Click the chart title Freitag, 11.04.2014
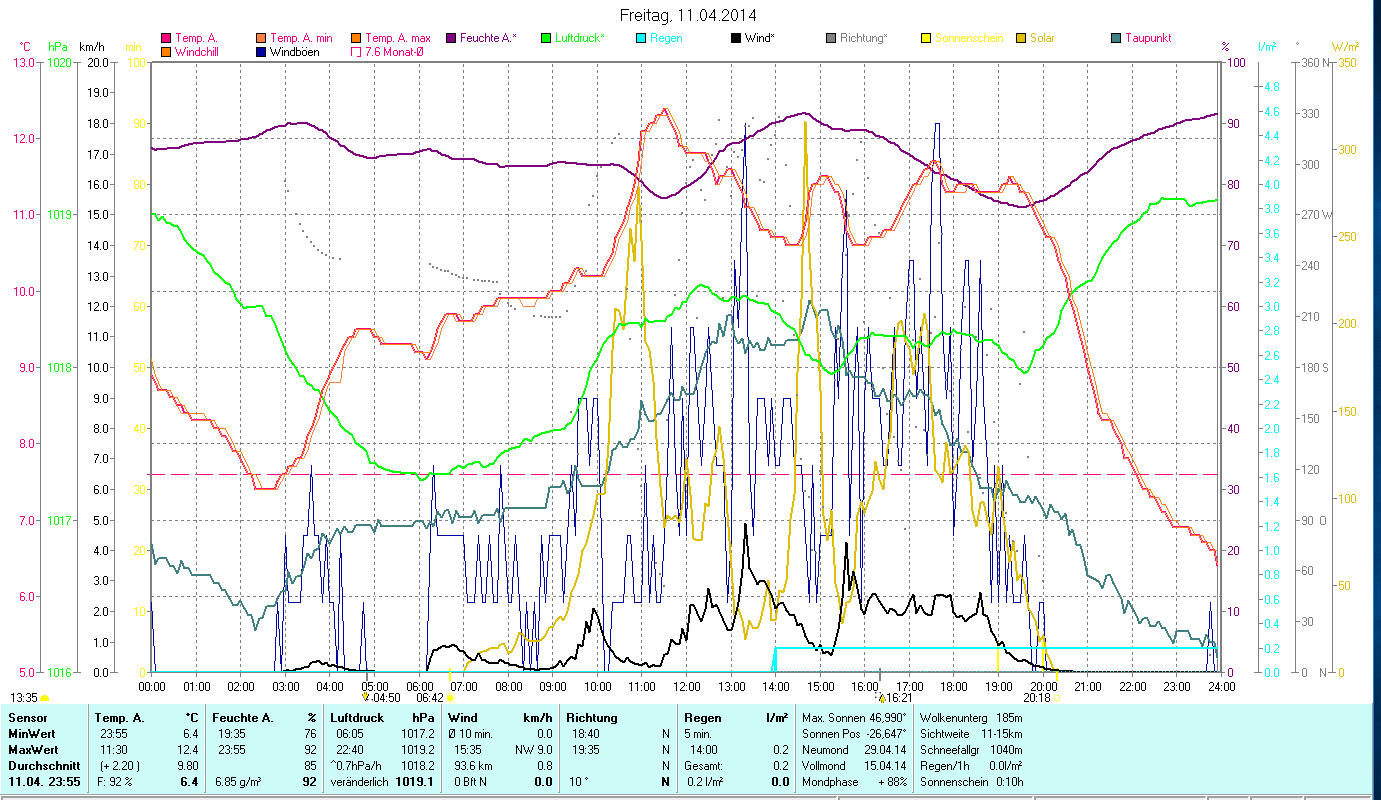The image size is (1381, 800). 688,15
